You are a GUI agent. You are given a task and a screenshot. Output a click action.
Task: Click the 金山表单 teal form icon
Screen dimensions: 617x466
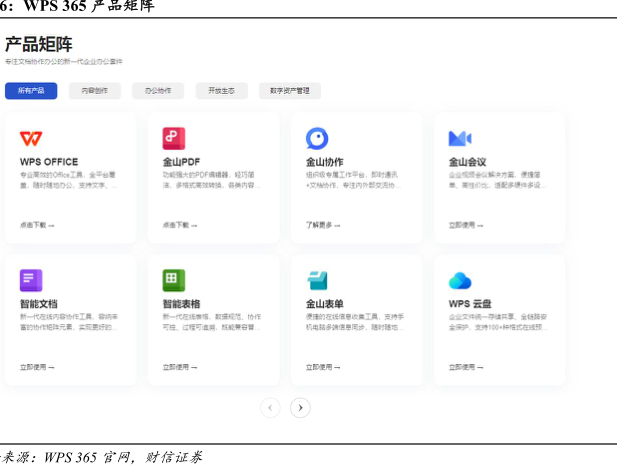tap(317, 280)
